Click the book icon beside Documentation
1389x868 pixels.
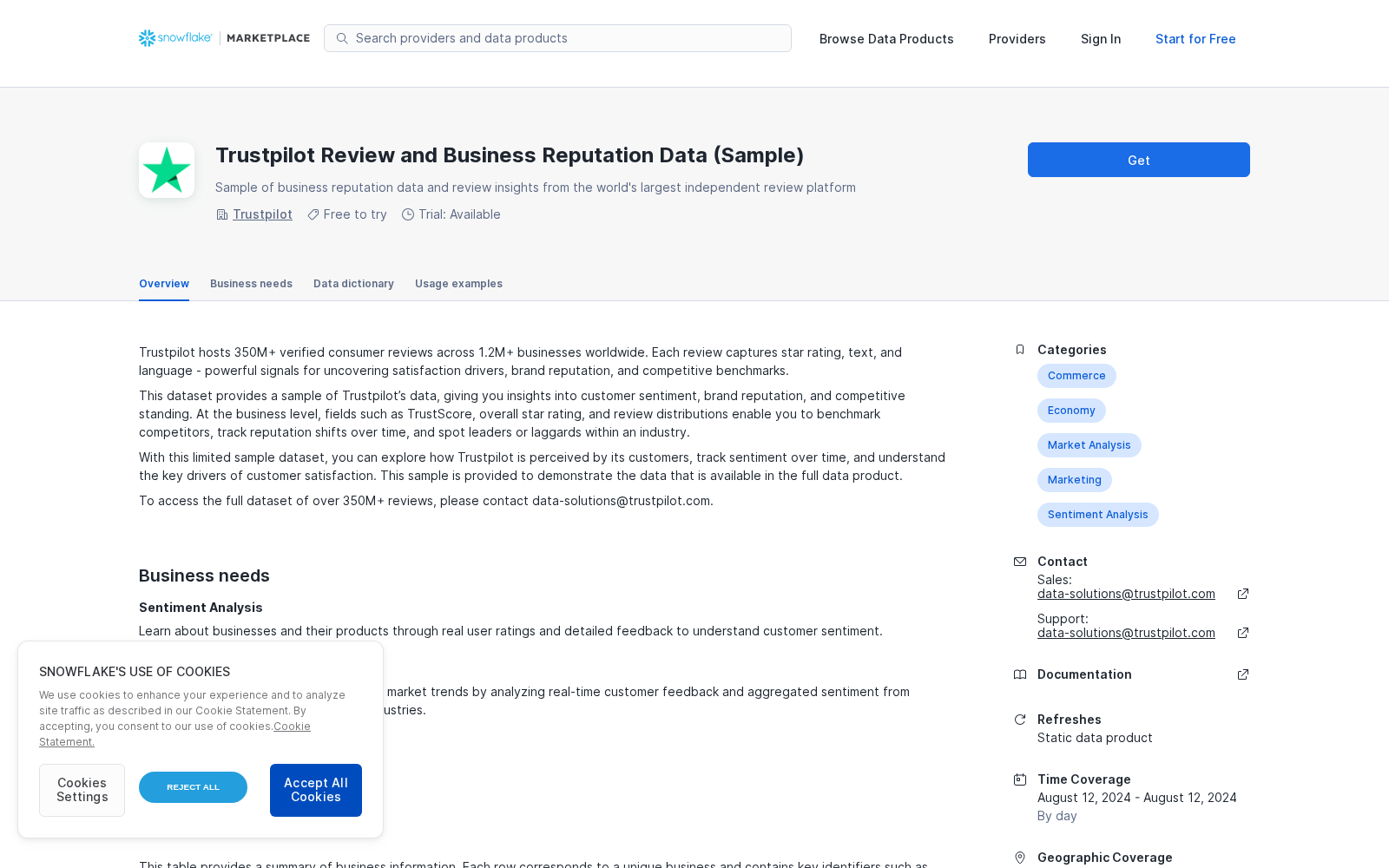pyautogui.click(x=1020, y=674)
